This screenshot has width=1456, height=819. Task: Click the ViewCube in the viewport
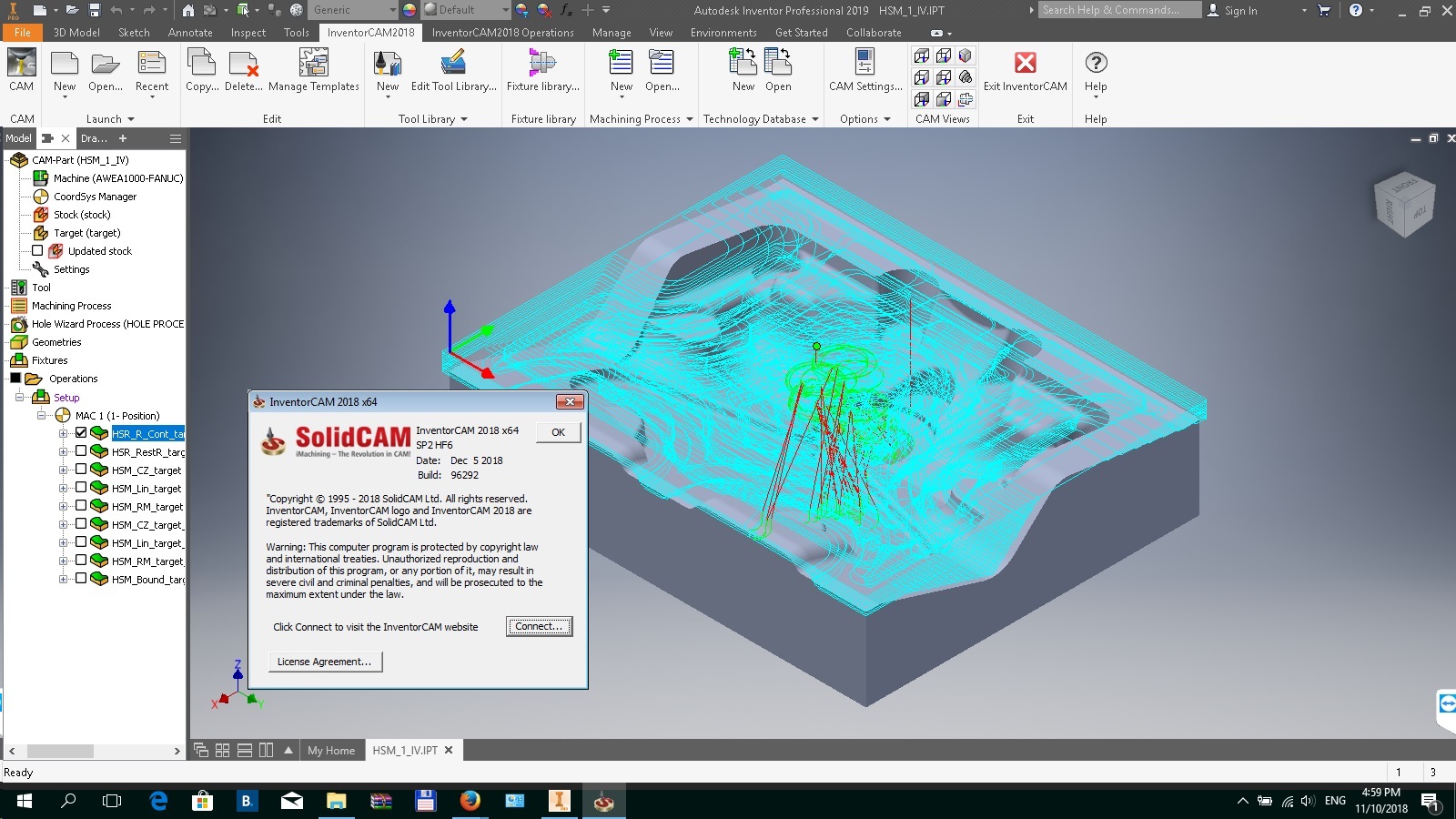tap(1403, 204)
